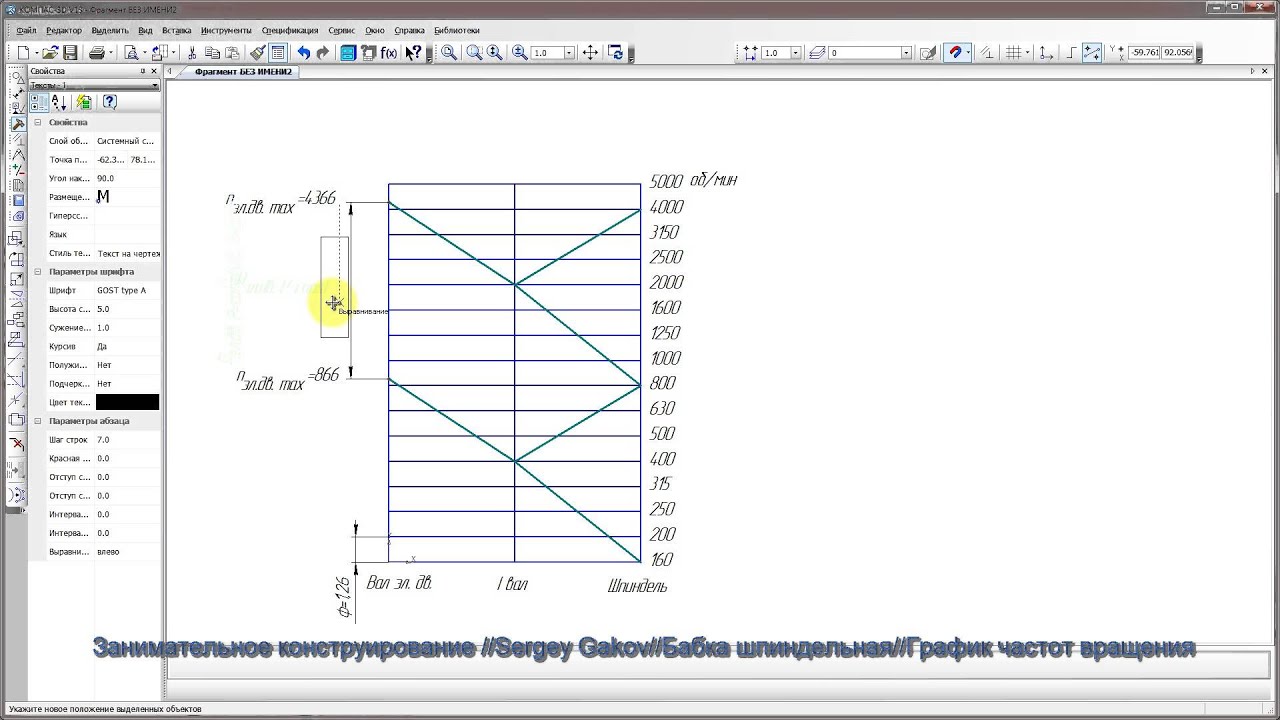Open the library manager icon

click(347, 52)
